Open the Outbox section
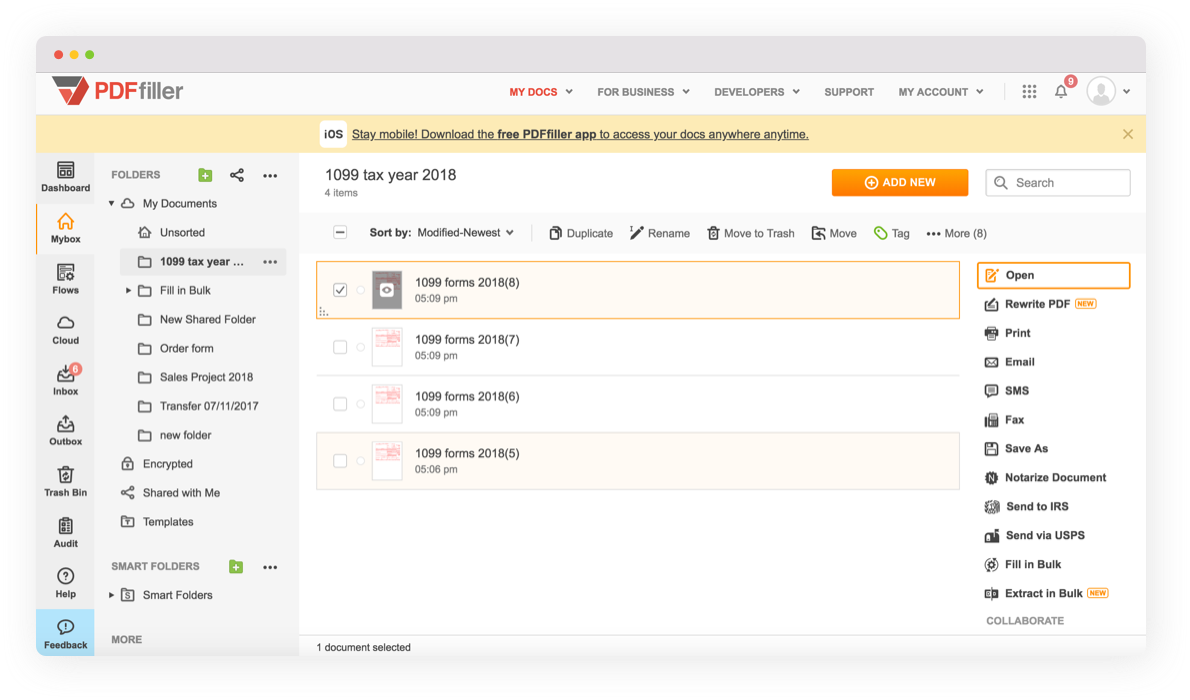The image size is (1190, 700). coord(65,430)
